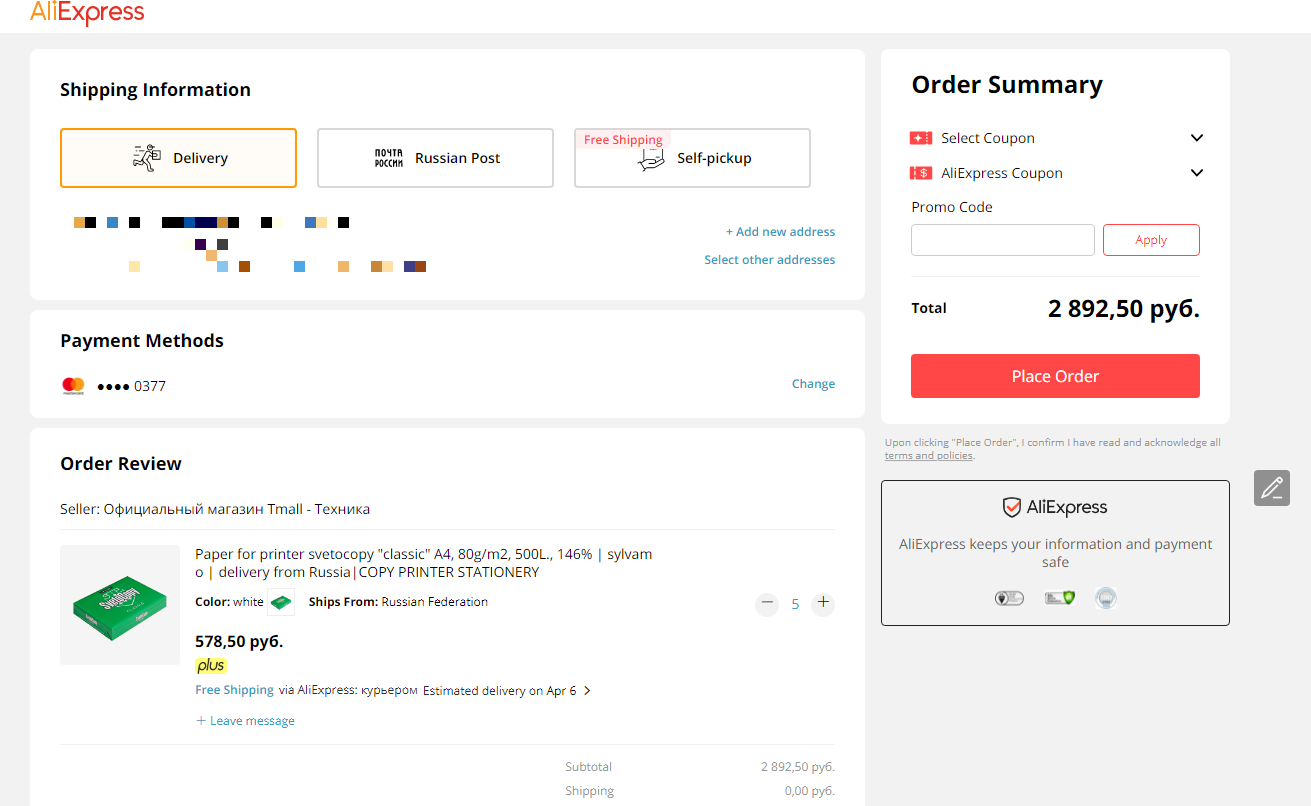Open the SvetoCopy paper product thumbnail

pyautogui.click(x=120, y=605)
